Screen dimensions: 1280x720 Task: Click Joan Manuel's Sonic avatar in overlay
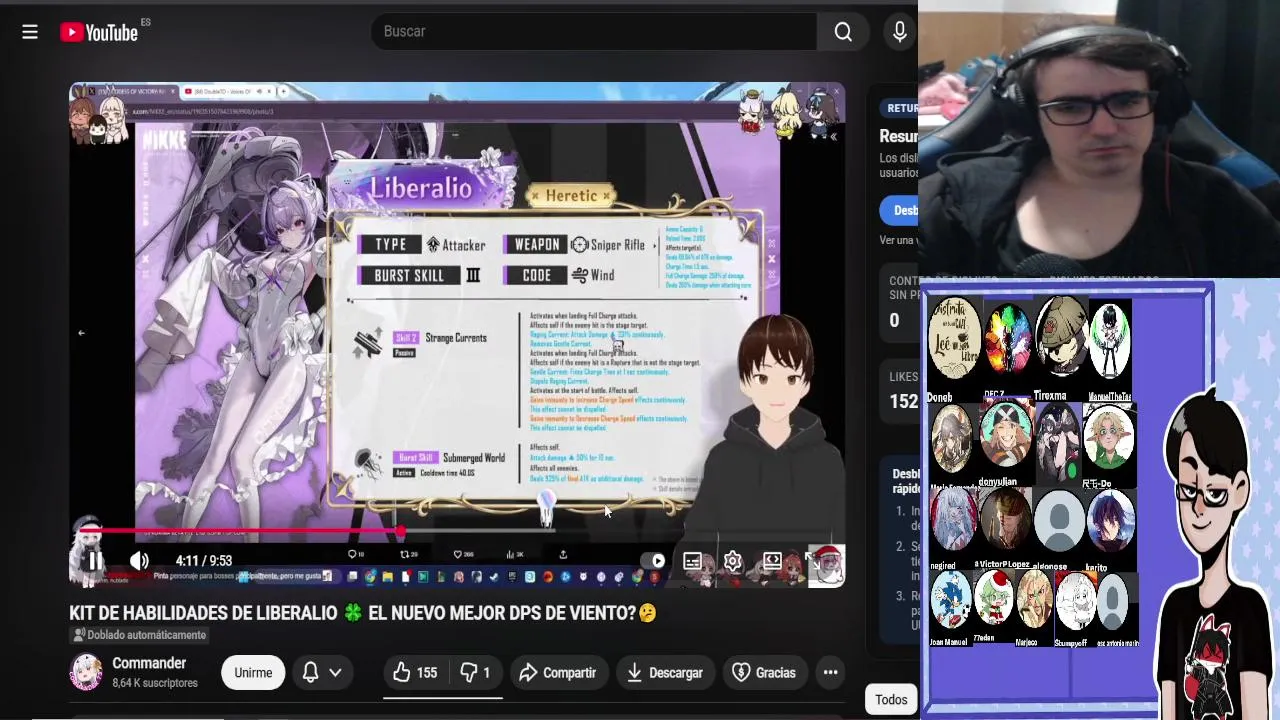click(950, 600)
